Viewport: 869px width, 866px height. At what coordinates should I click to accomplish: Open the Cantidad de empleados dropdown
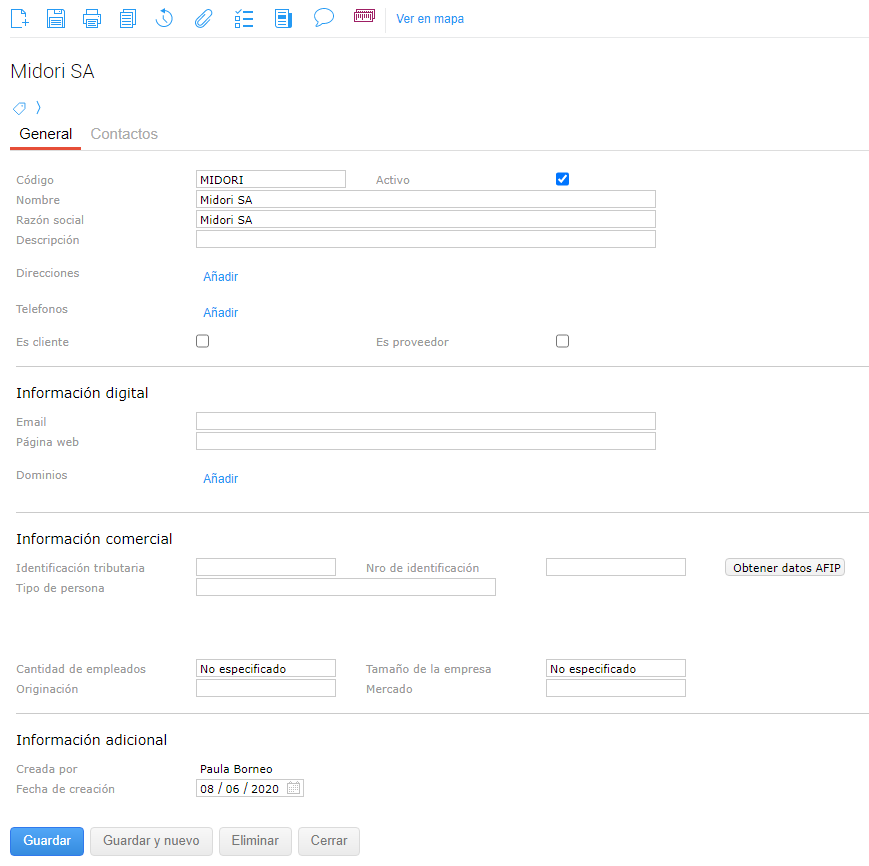[266, 668]
